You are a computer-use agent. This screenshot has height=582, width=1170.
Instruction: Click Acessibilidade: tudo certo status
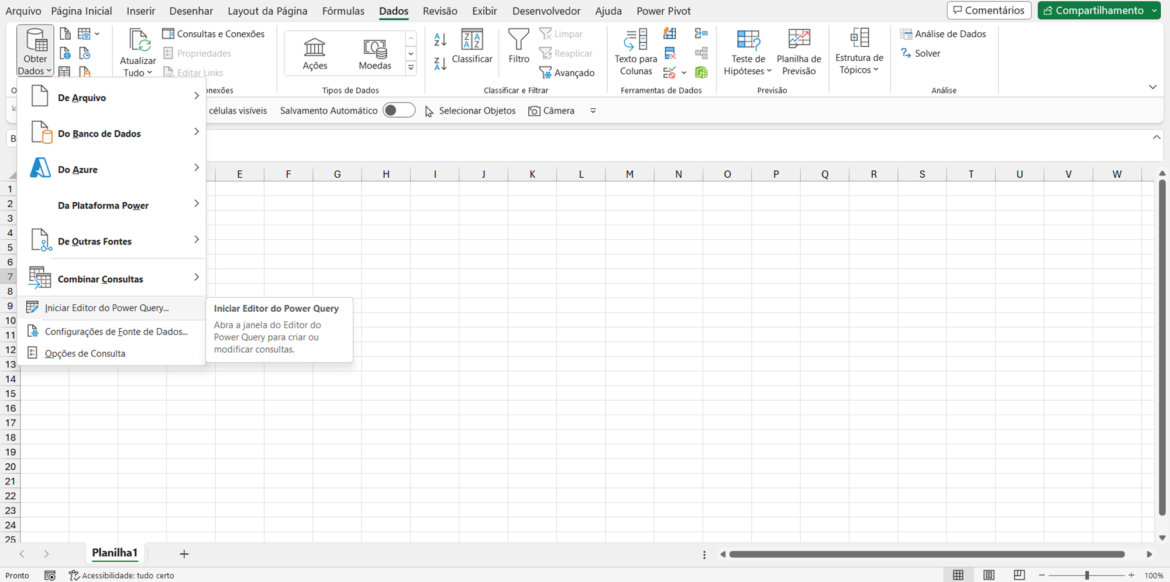tap(122, 575)
